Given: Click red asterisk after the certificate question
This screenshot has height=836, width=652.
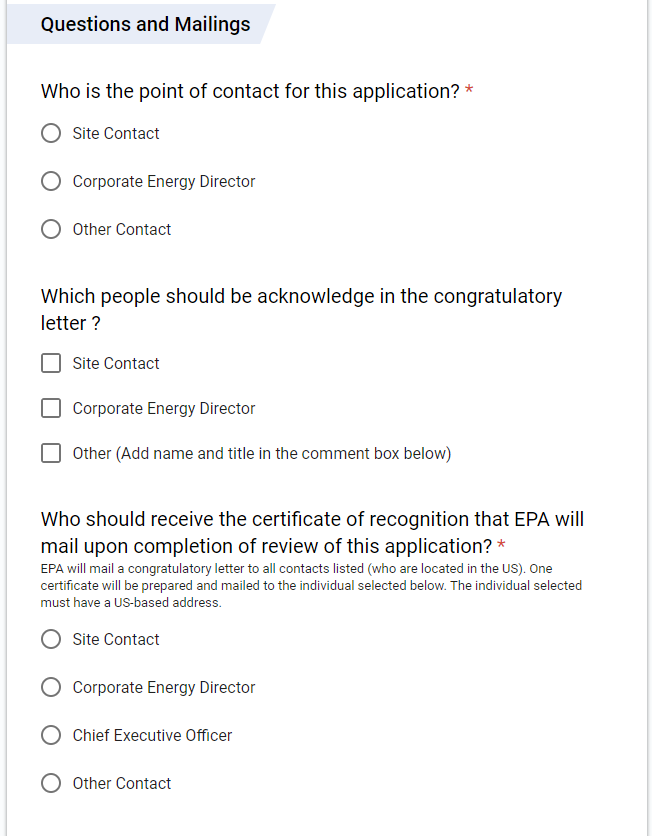Looking at the screenshot, I should pyautogui.click(x=501, y=546).
